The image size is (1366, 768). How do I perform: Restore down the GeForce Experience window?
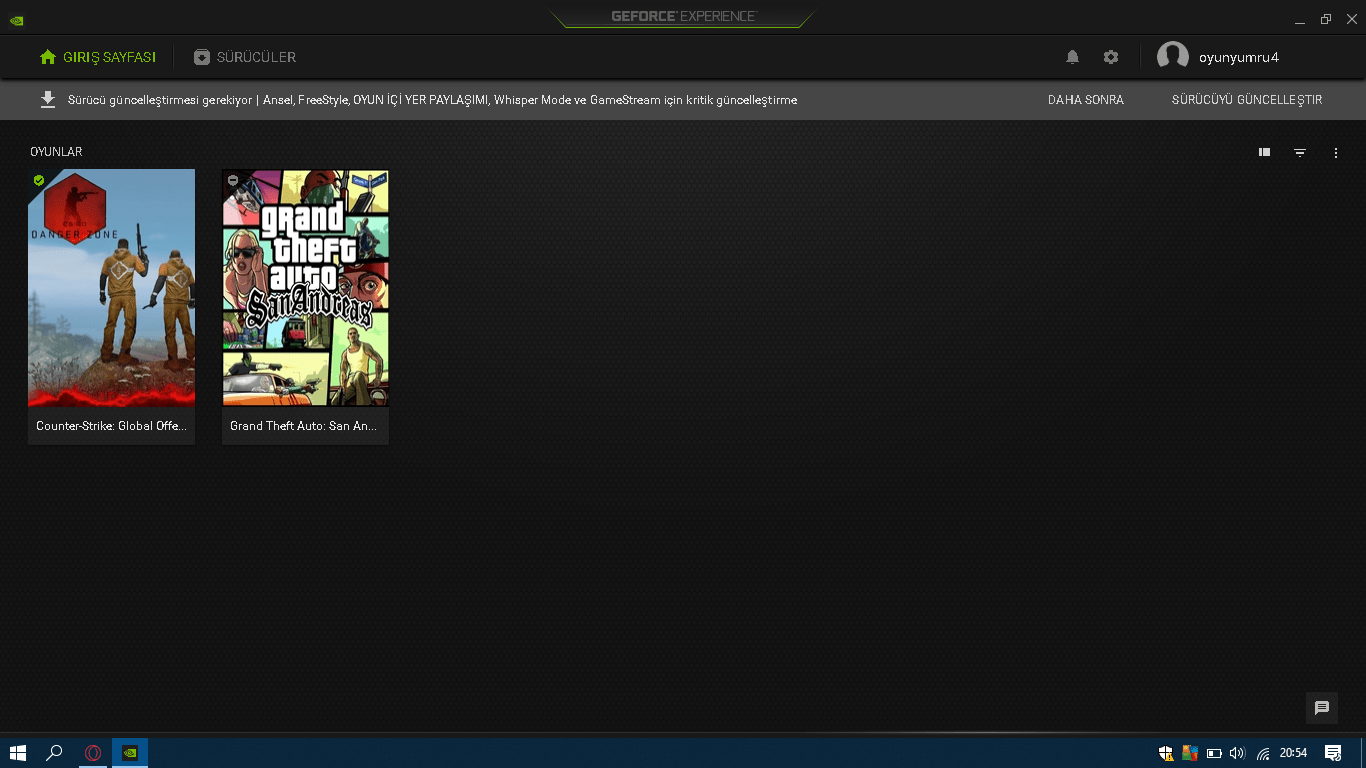(x=1326, y=19)
